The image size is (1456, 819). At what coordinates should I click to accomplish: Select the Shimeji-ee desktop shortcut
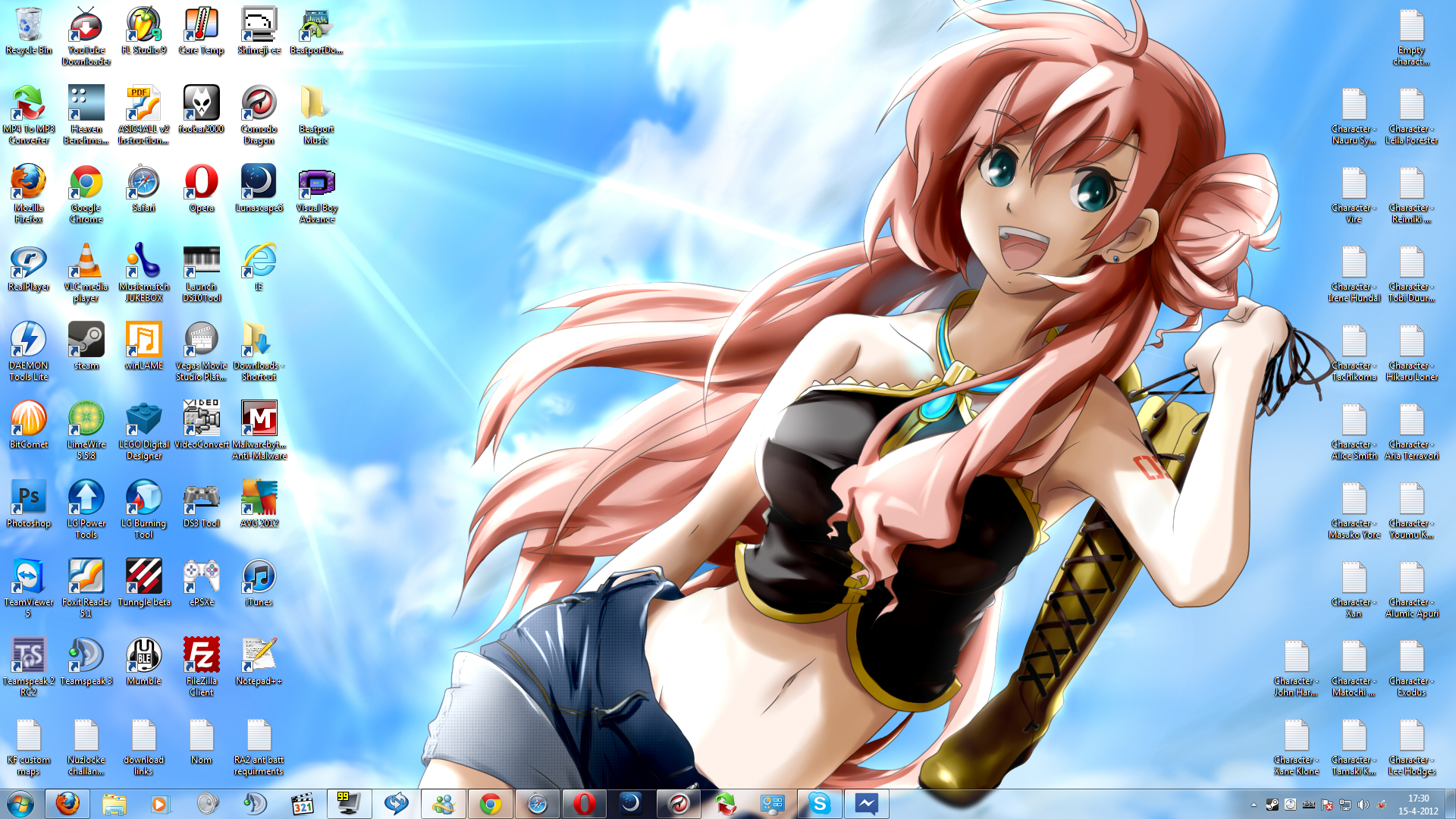tap(259, 31)
